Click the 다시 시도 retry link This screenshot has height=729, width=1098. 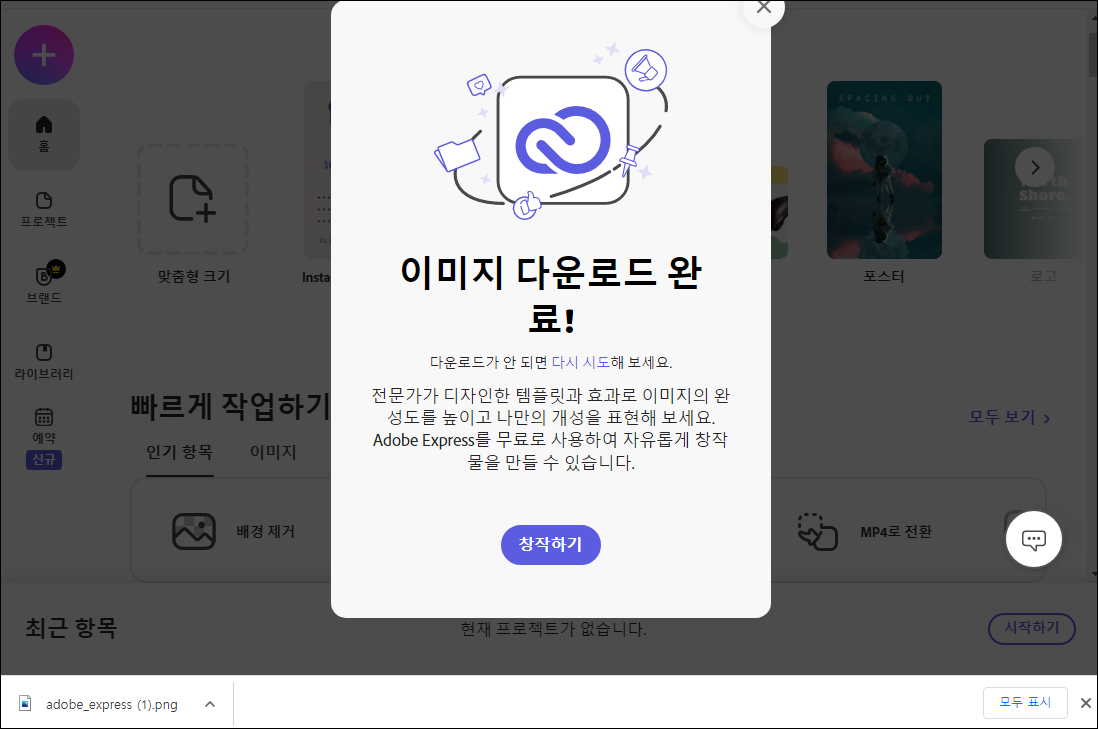pos(581,362)
